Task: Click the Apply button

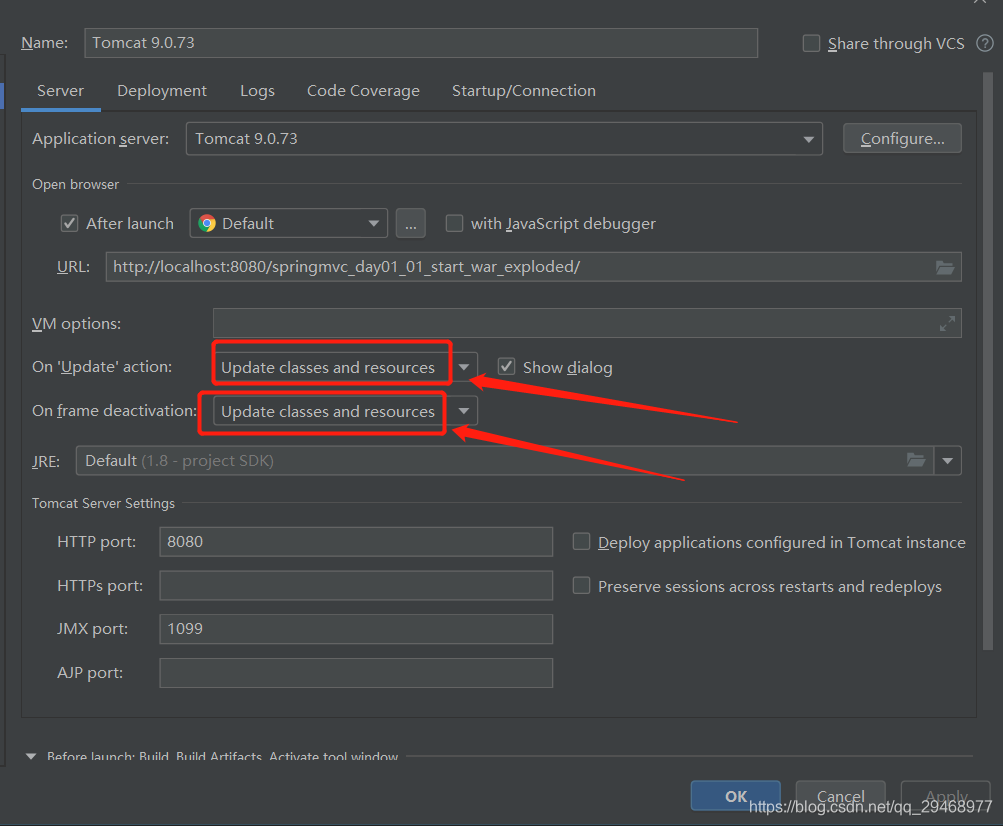Action: pyautogui.click(x=945, y=796)
